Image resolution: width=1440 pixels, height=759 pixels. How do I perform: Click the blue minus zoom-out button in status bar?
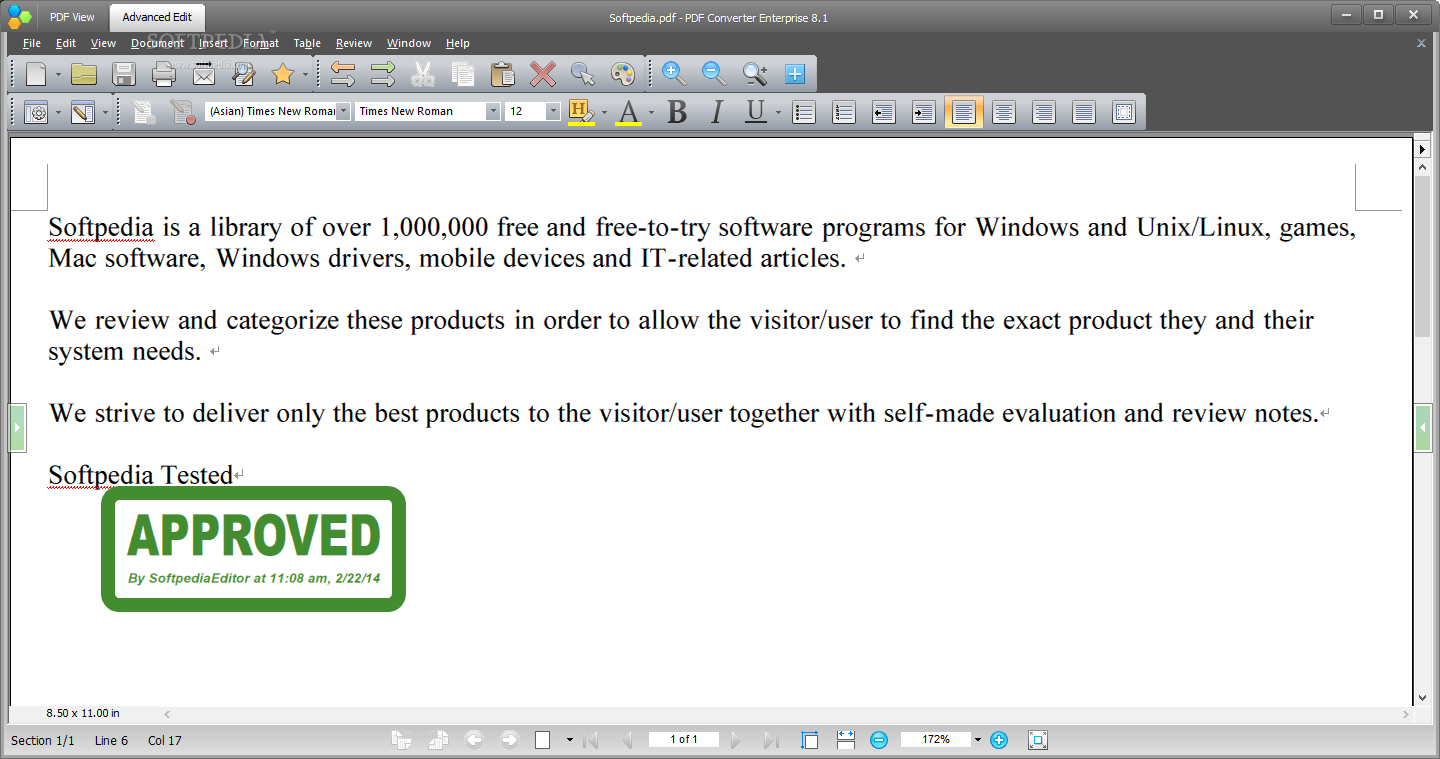click(x=879, y=740)
